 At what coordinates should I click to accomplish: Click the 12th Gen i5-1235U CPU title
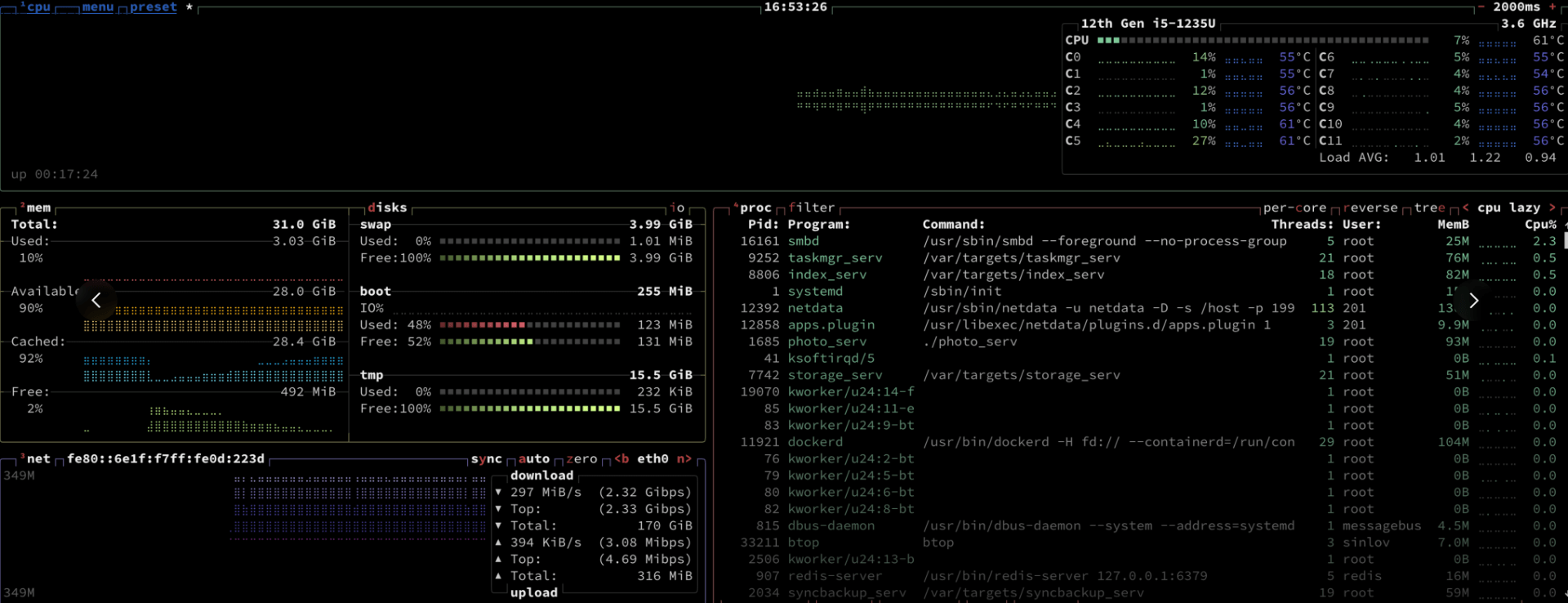click(x=1148, y=24)
